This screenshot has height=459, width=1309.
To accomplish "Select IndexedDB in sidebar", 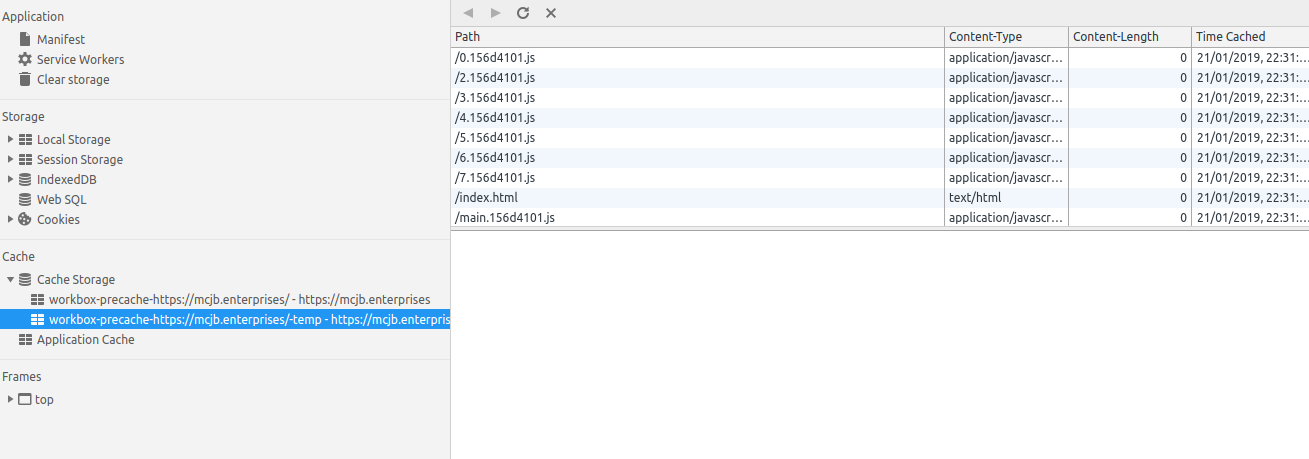I will click(x=67, y=179).
